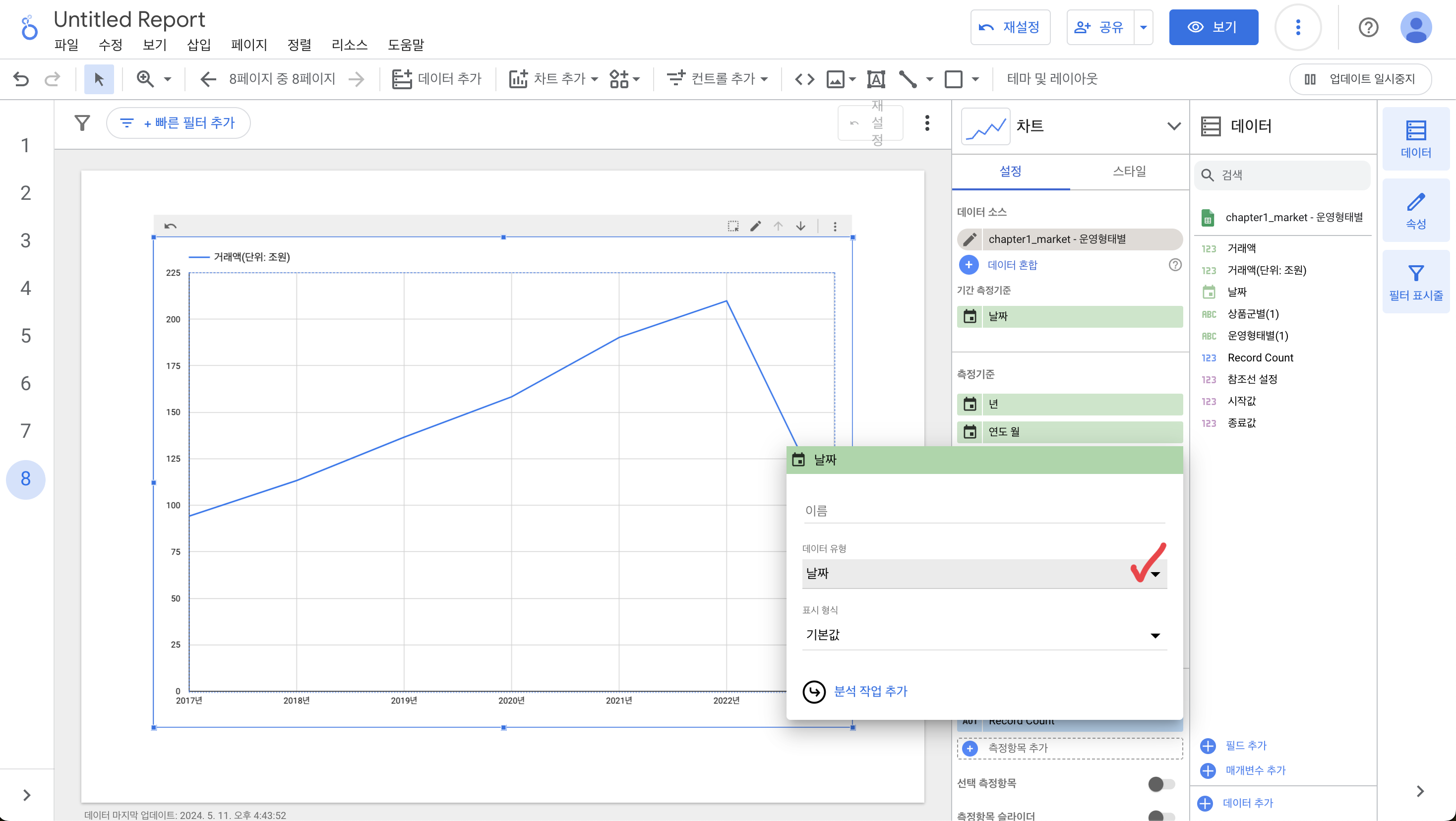Viewport: 1456px width, 821px height.
Task: Open the 필터 표시줄 sidebar panel
Action: (1415, 282)
